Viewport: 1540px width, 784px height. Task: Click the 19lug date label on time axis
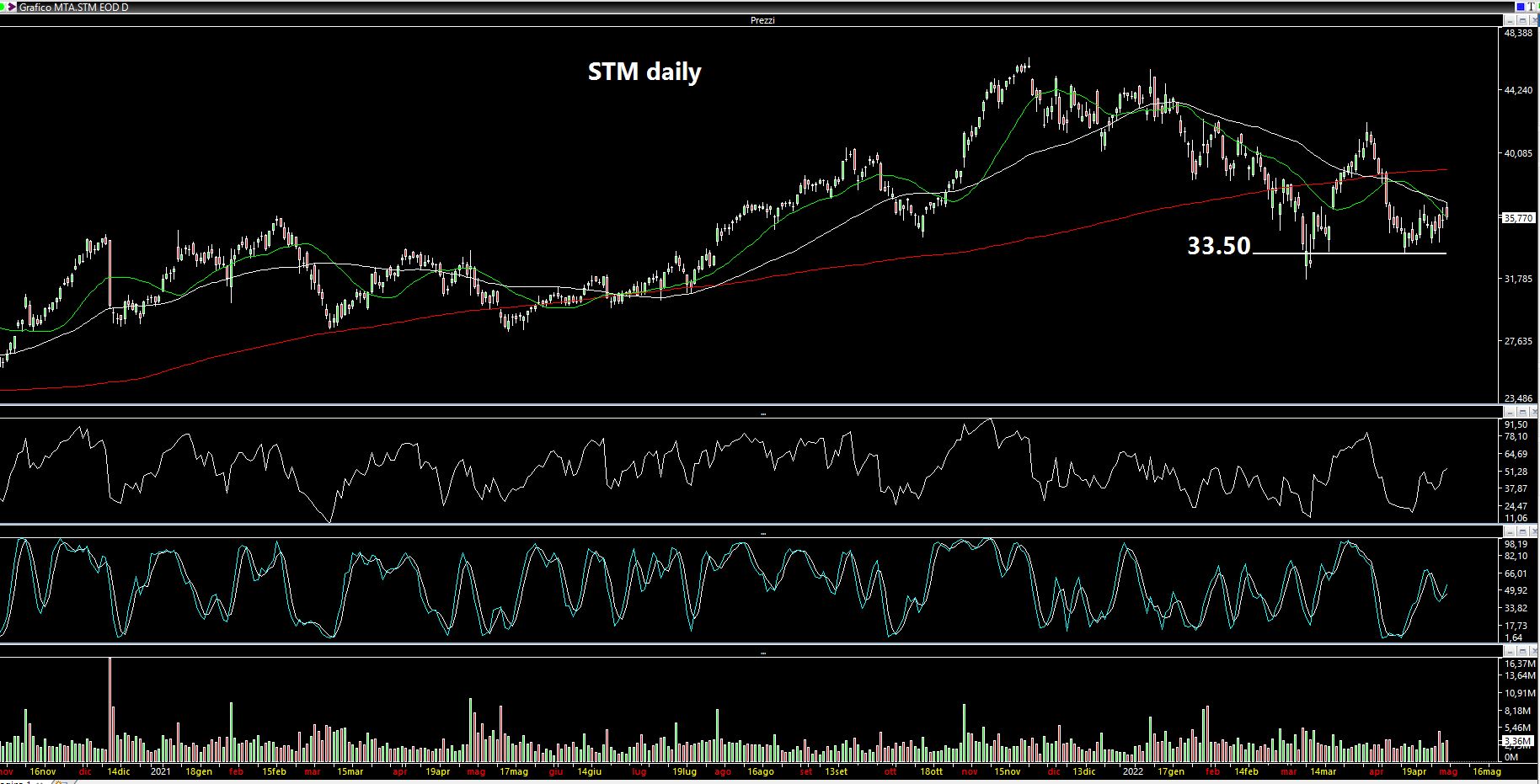[684, 771]
